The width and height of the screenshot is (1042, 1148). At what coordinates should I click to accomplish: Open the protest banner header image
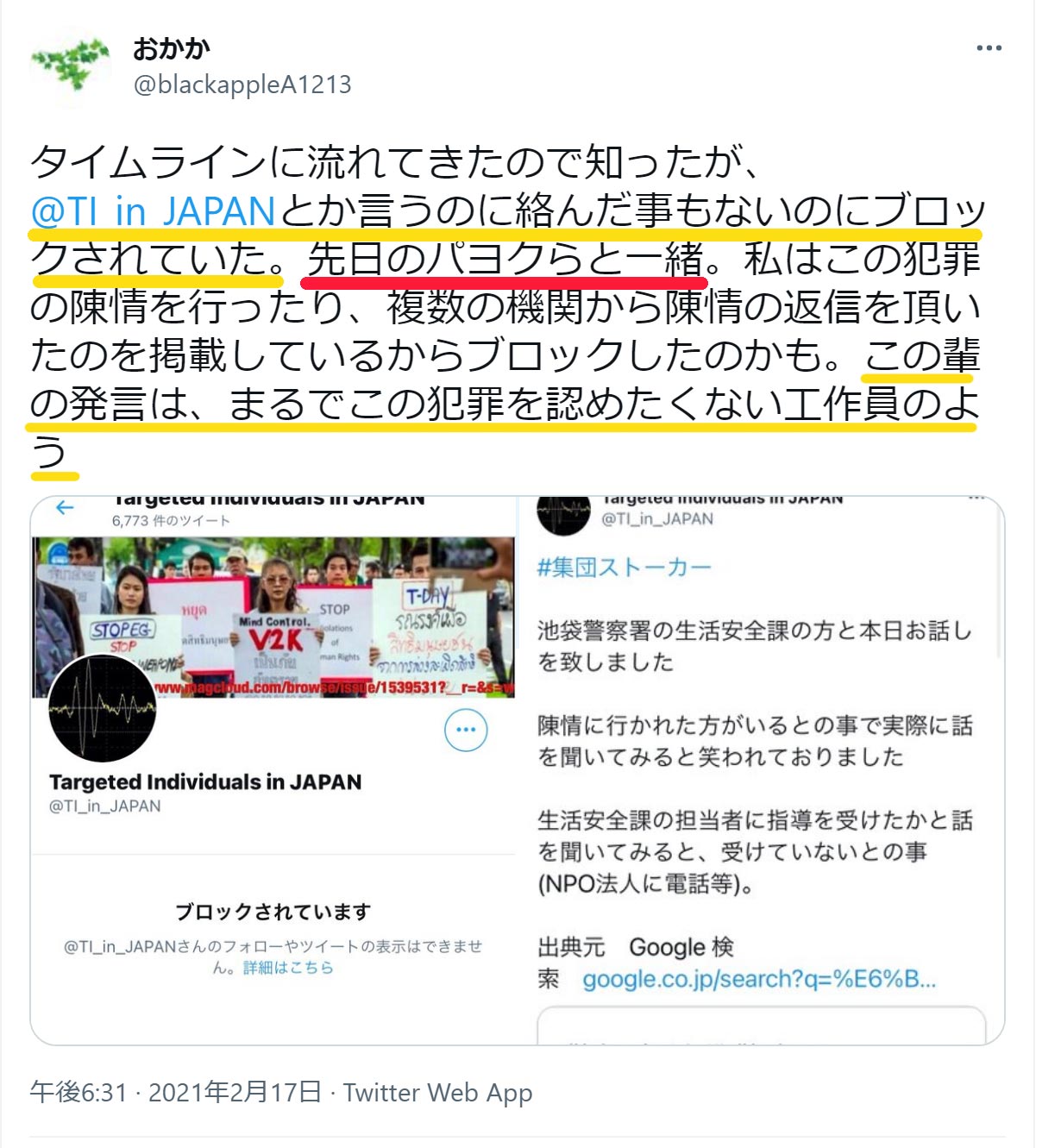(273, 616)
